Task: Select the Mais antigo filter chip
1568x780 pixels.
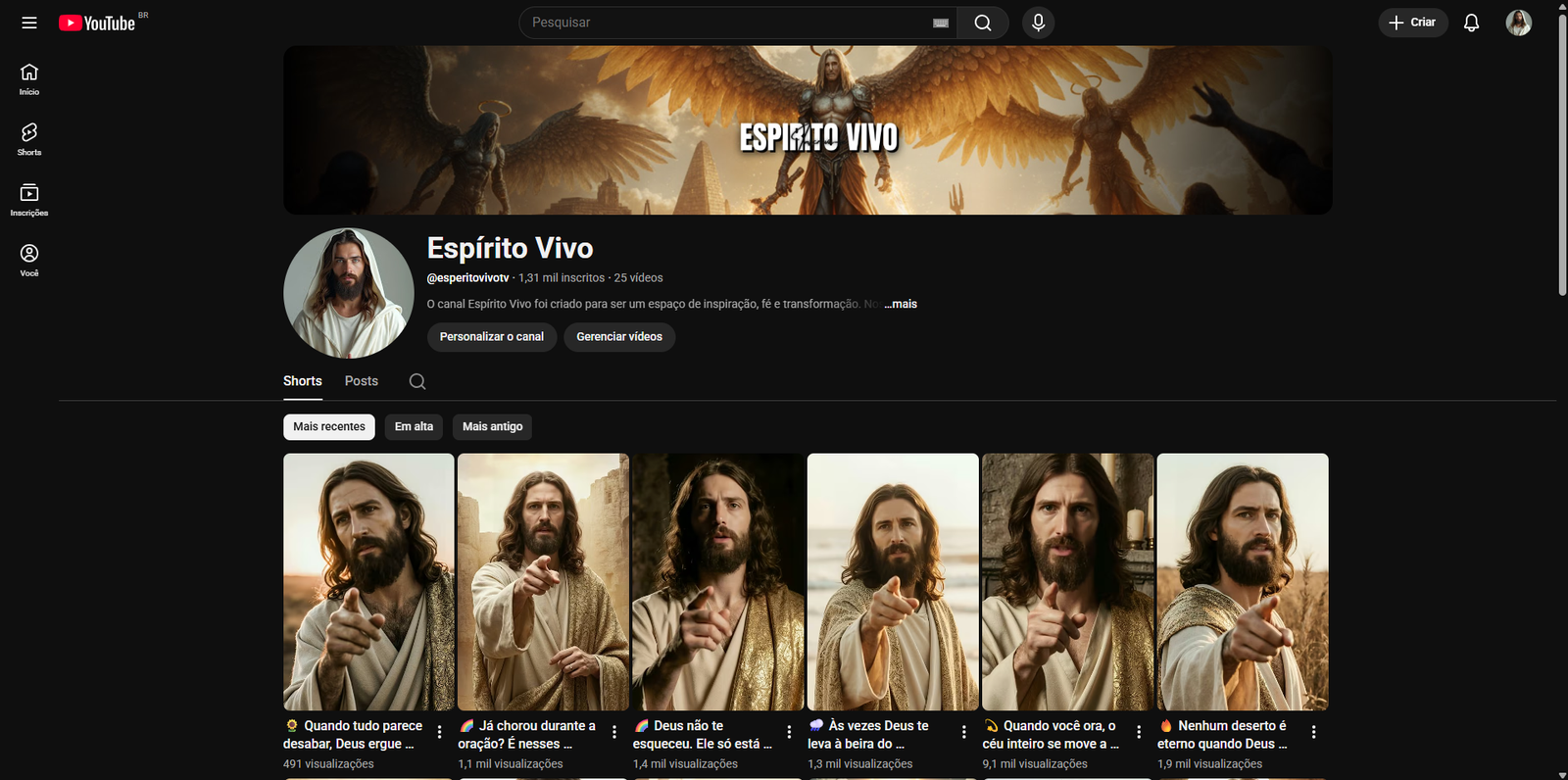Action: click(493, 427)
